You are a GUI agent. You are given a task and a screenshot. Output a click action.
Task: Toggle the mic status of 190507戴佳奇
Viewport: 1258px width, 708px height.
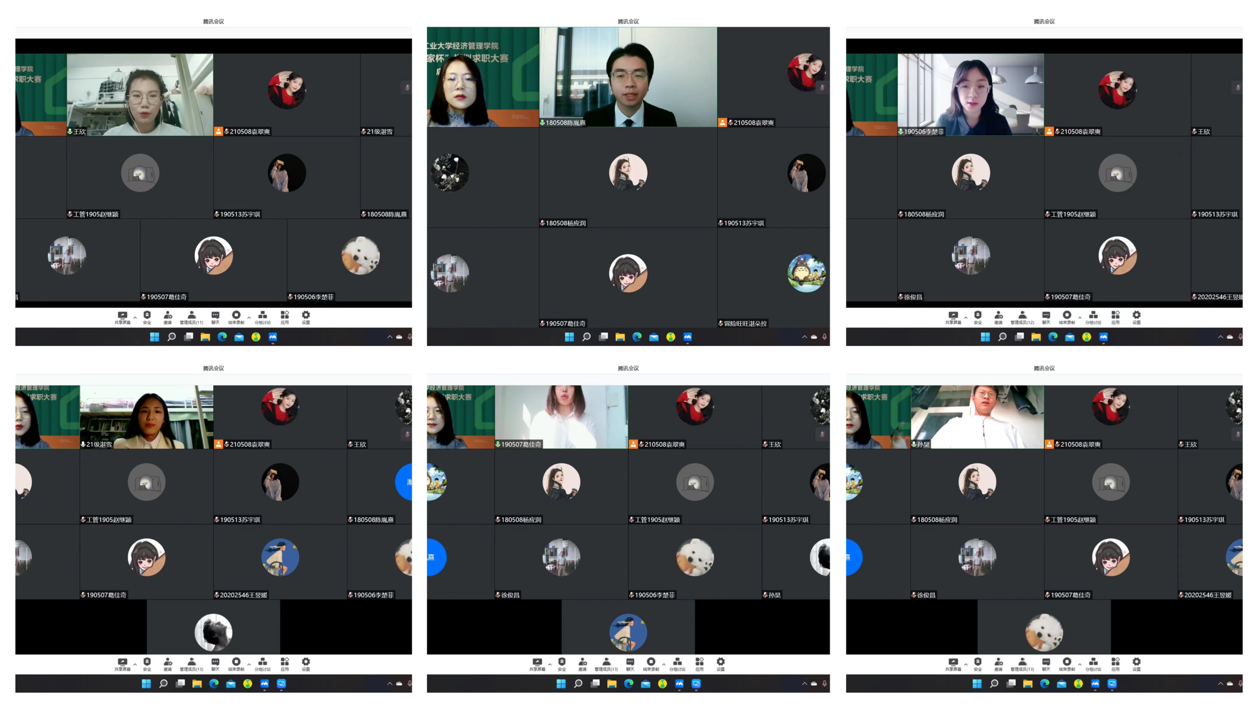(x=143, y=297)
